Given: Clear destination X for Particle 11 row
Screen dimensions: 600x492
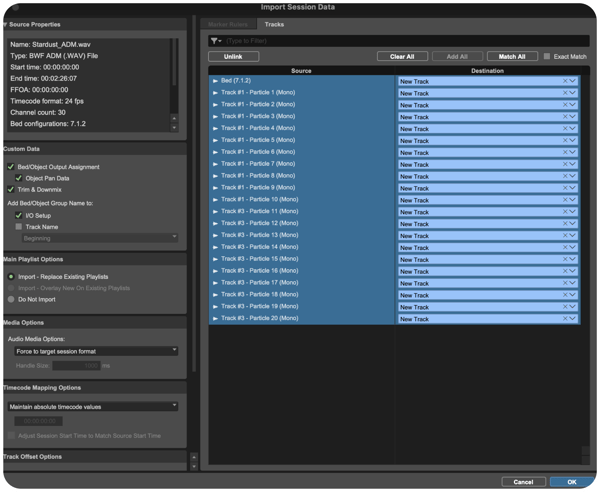Looking at the screenshot, I should pyautogui.click(x=565, y=212).
